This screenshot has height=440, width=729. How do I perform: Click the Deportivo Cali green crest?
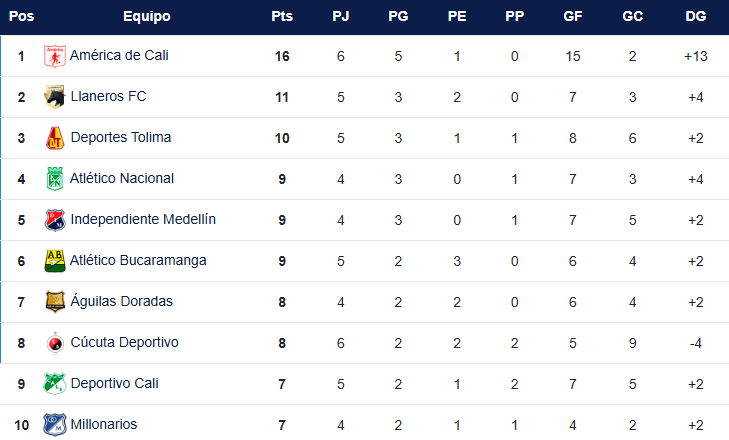(55, 384)
